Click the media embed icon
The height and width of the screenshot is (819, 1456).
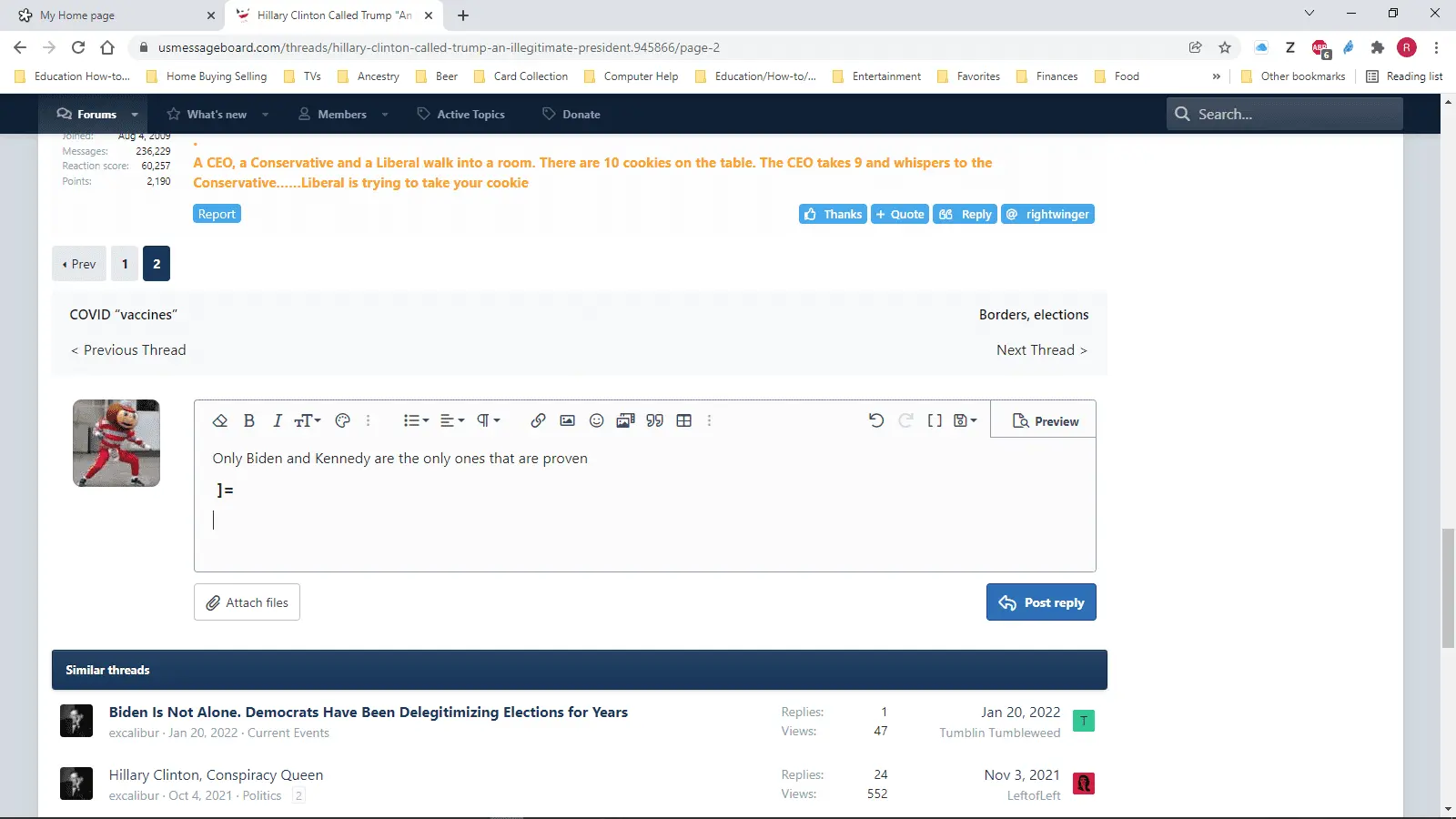pos(625,420)
